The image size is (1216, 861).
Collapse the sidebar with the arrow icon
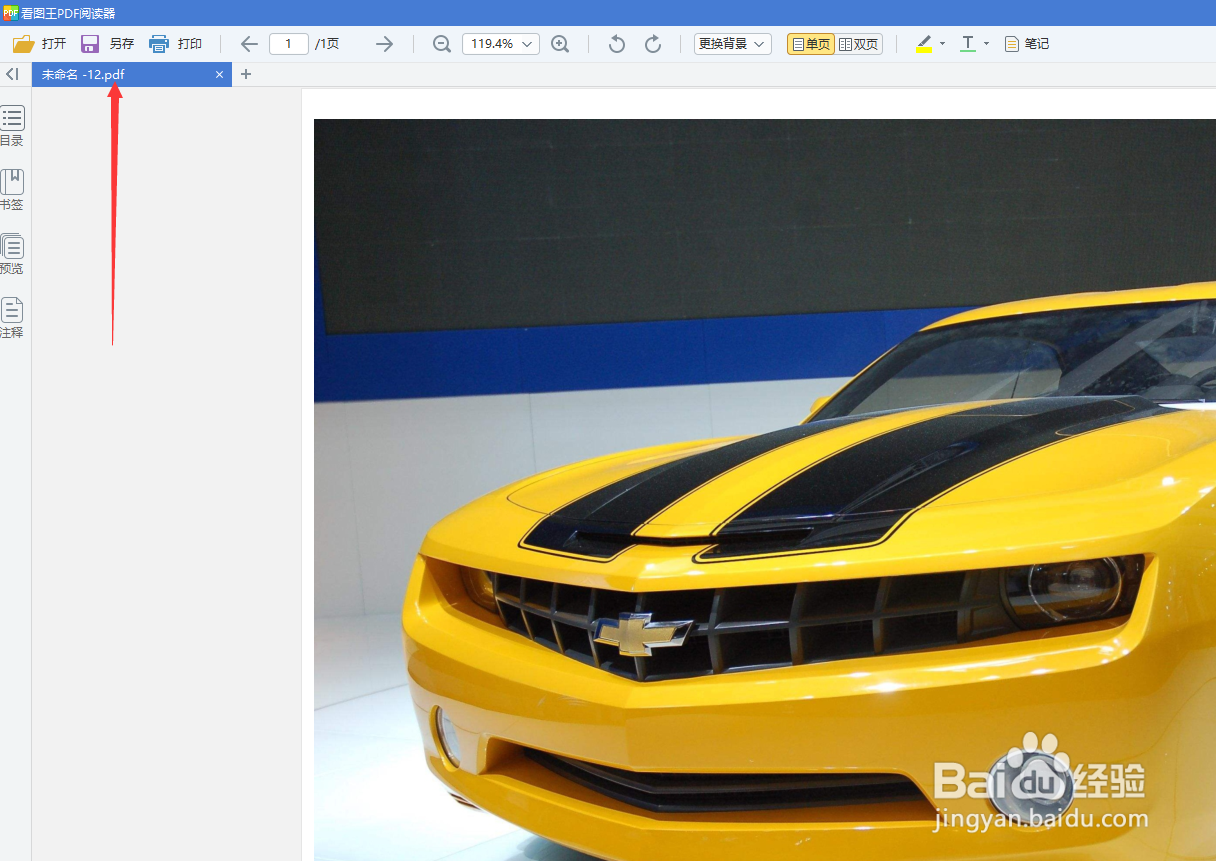tap(12, 74)
